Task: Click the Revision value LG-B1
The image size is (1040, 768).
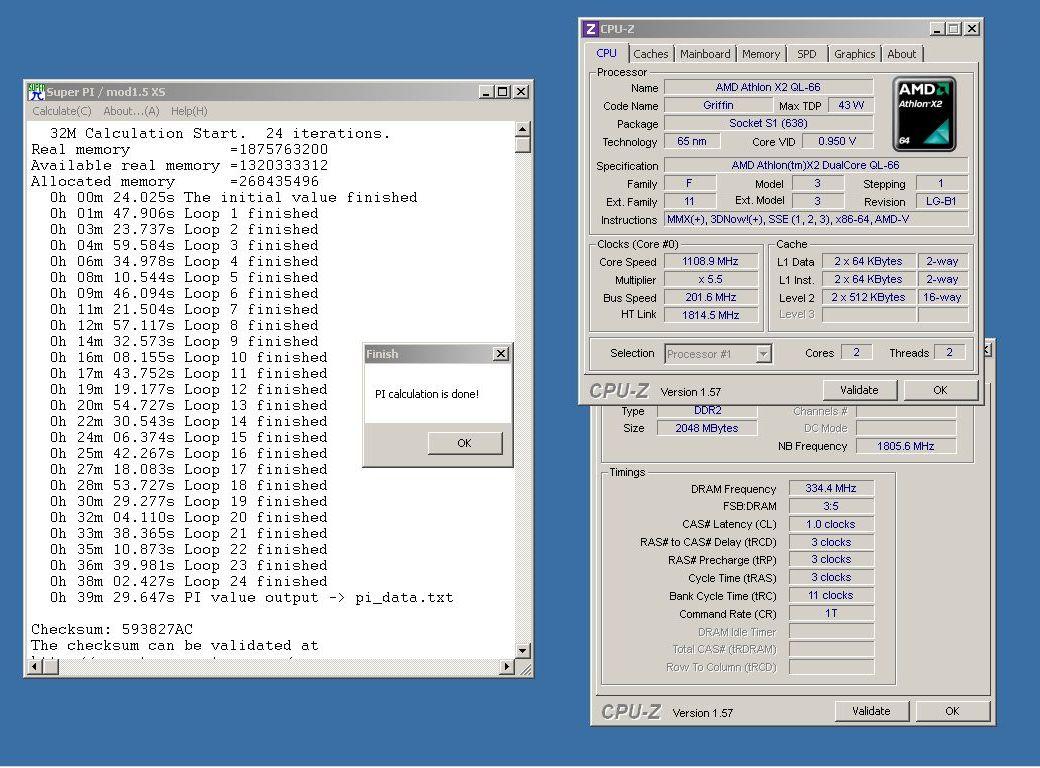Action: 941,201
